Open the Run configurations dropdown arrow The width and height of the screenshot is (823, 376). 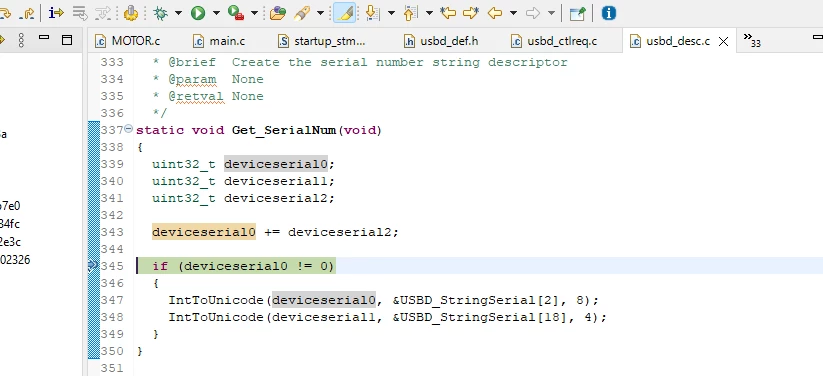point(216,13)
